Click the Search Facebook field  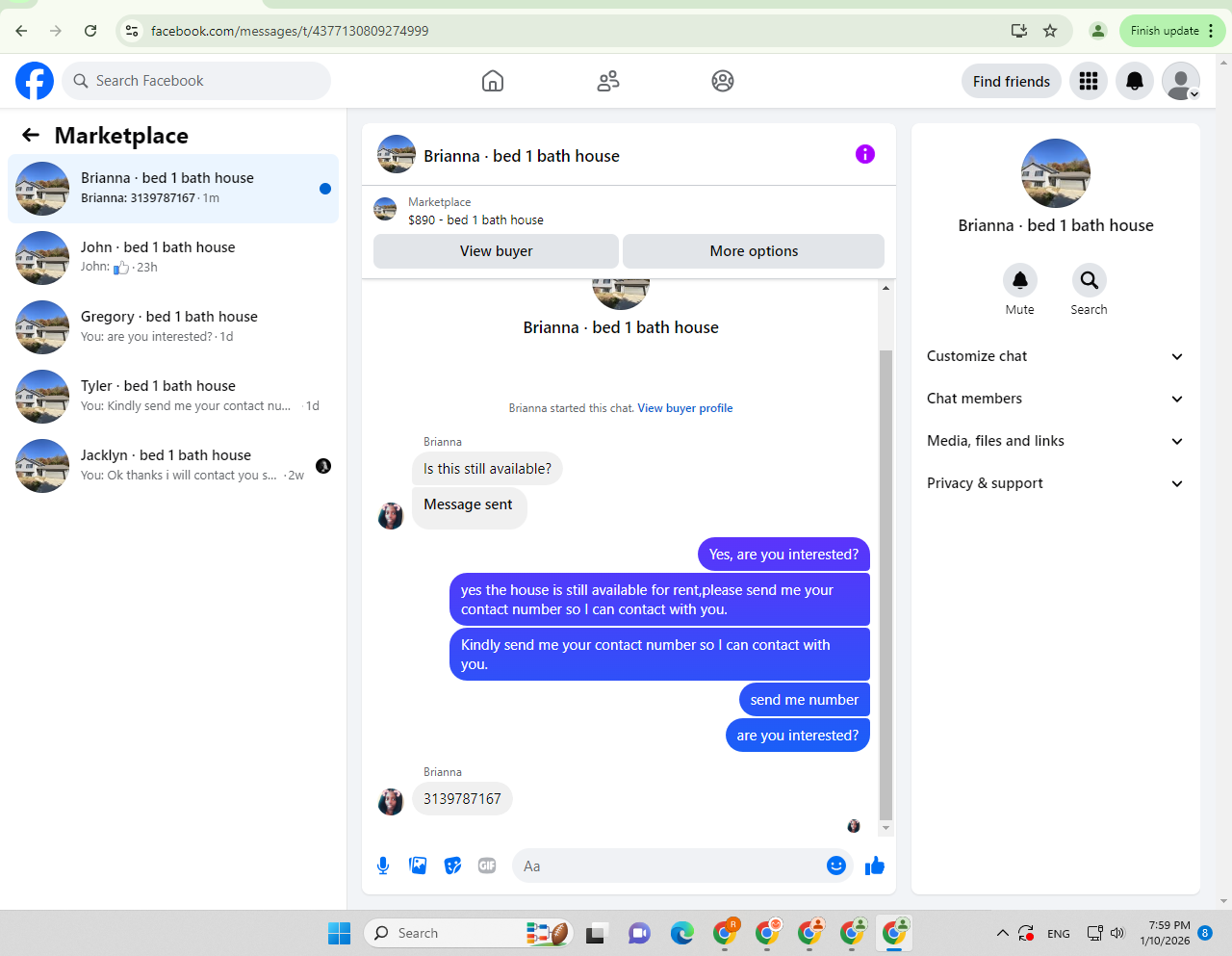(196, 81)
